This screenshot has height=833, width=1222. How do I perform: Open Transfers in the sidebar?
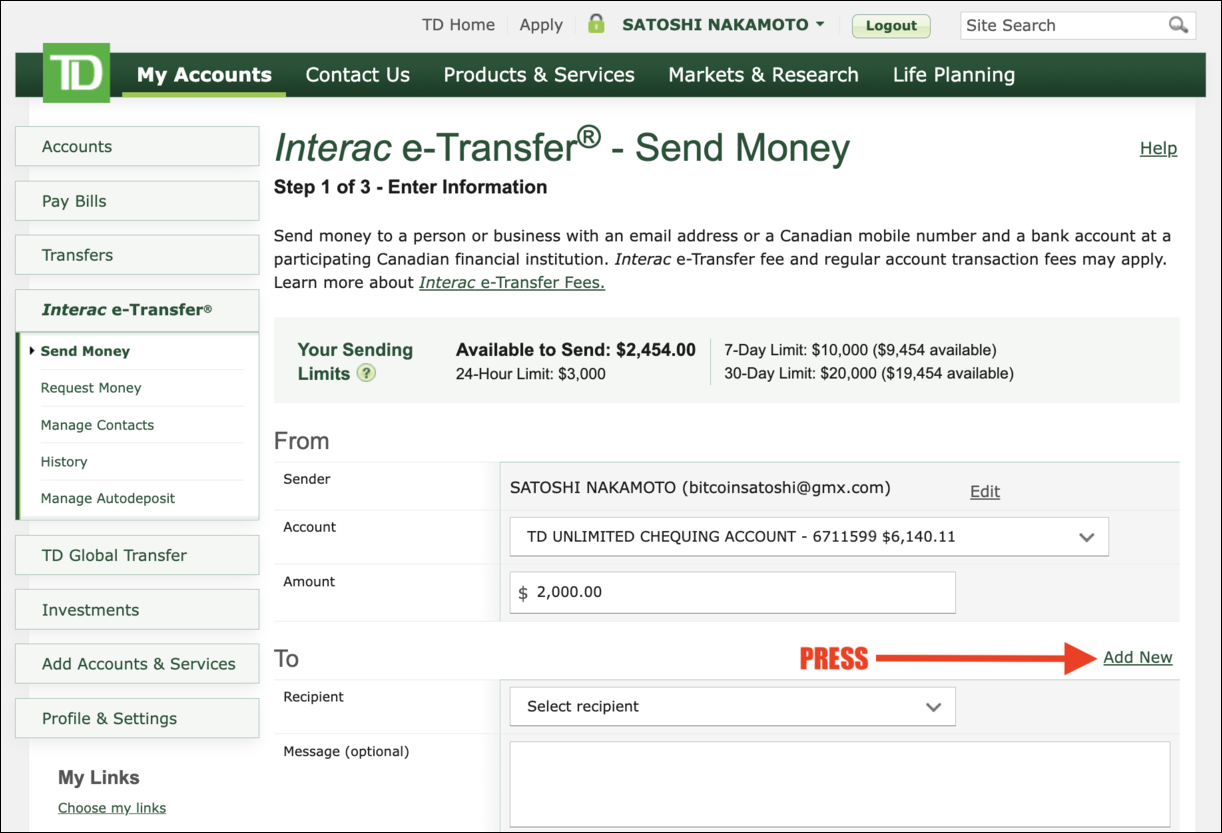(137, 255)
